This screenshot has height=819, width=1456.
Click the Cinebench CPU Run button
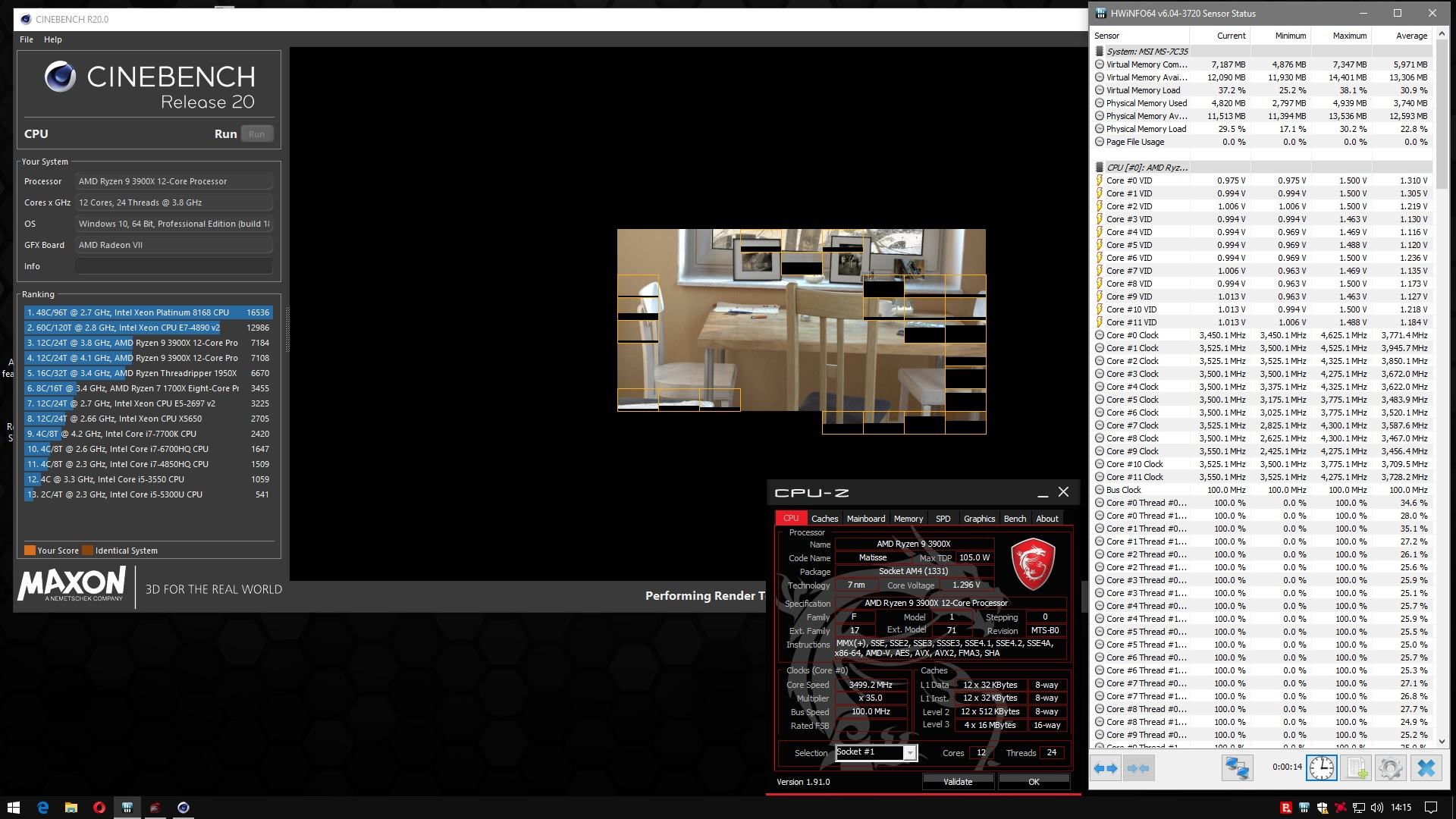tap(257, 134)
